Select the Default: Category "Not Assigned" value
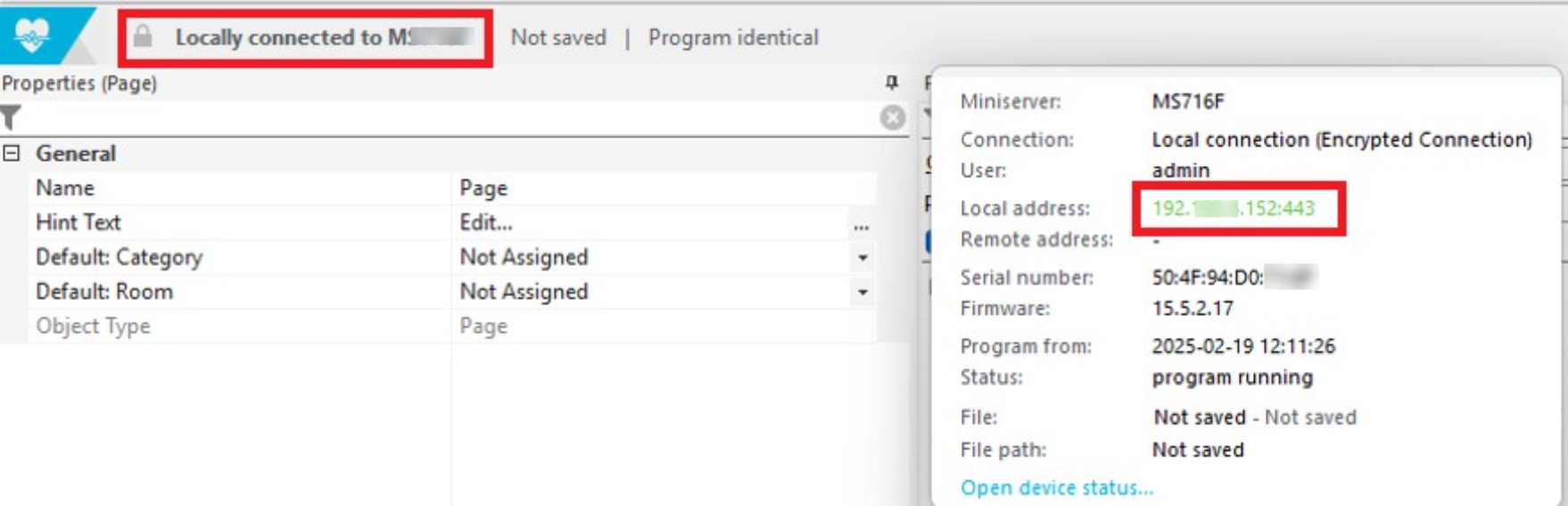 pos(524,258)
